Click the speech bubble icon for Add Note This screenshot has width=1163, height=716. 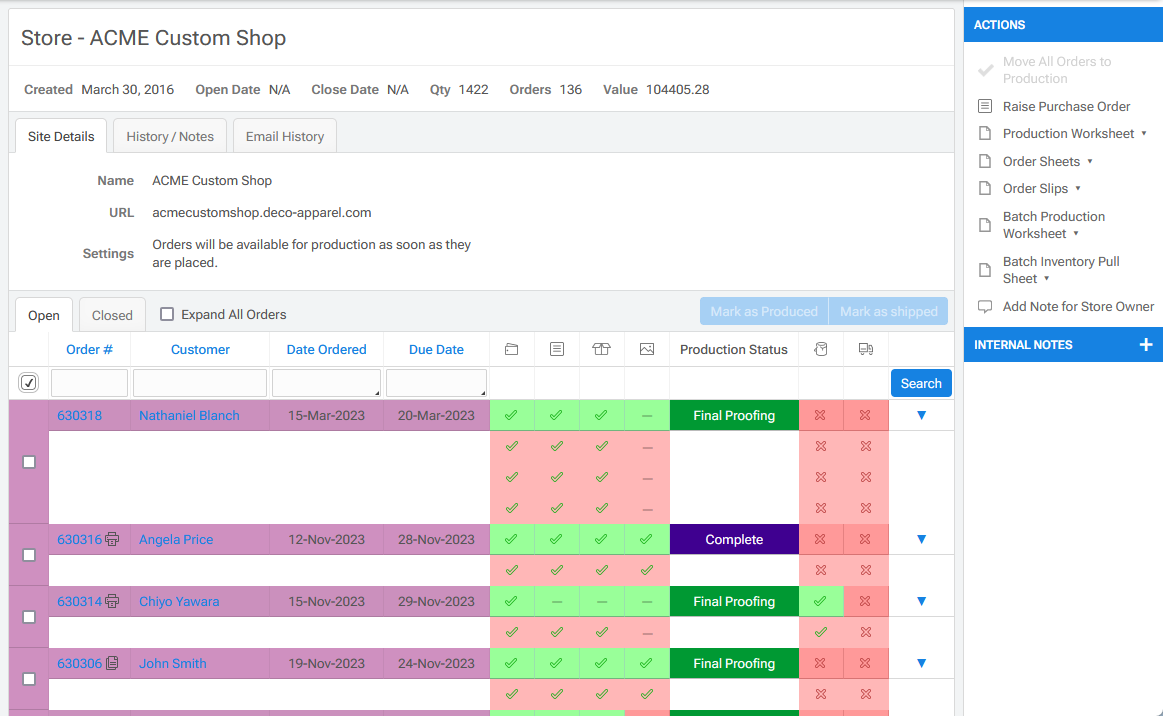[x=985, y=306]
